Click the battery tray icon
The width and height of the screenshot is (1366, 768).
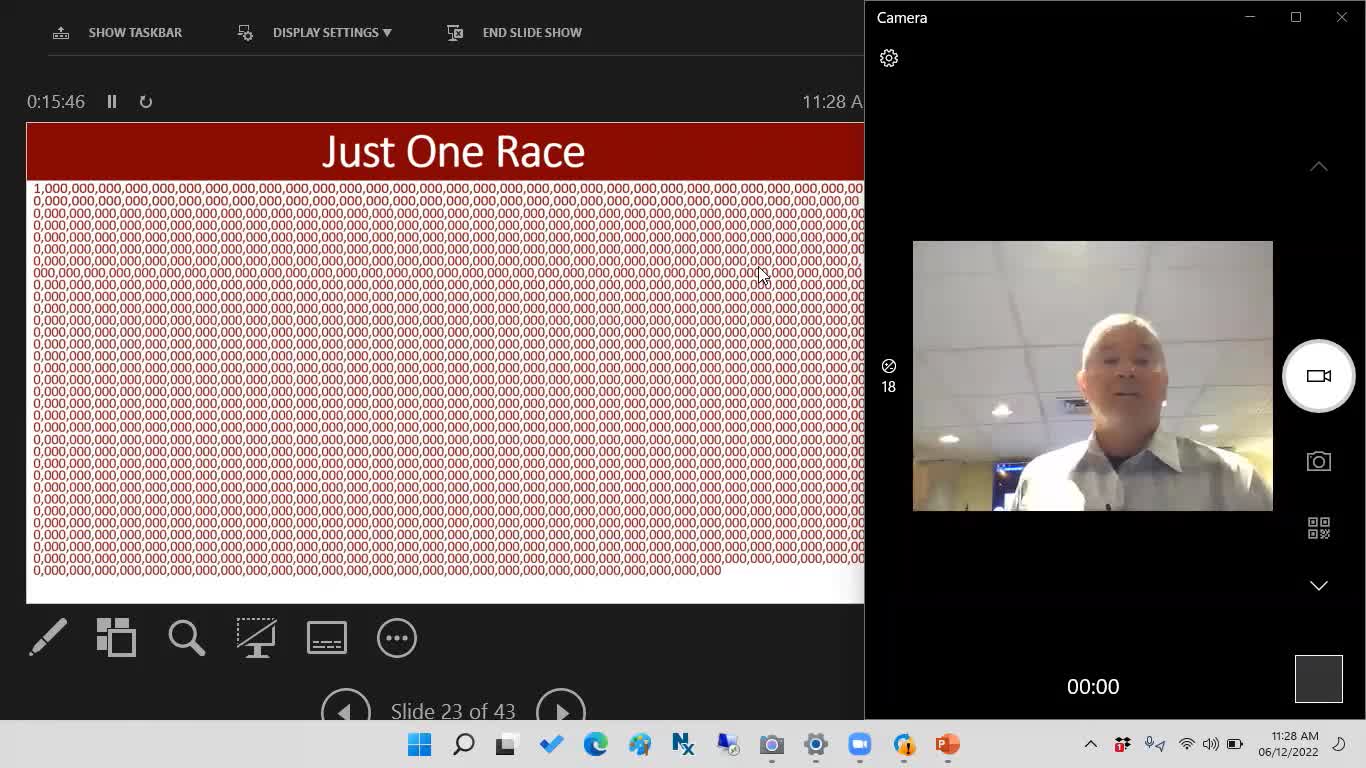click(x=1235, y=744)
